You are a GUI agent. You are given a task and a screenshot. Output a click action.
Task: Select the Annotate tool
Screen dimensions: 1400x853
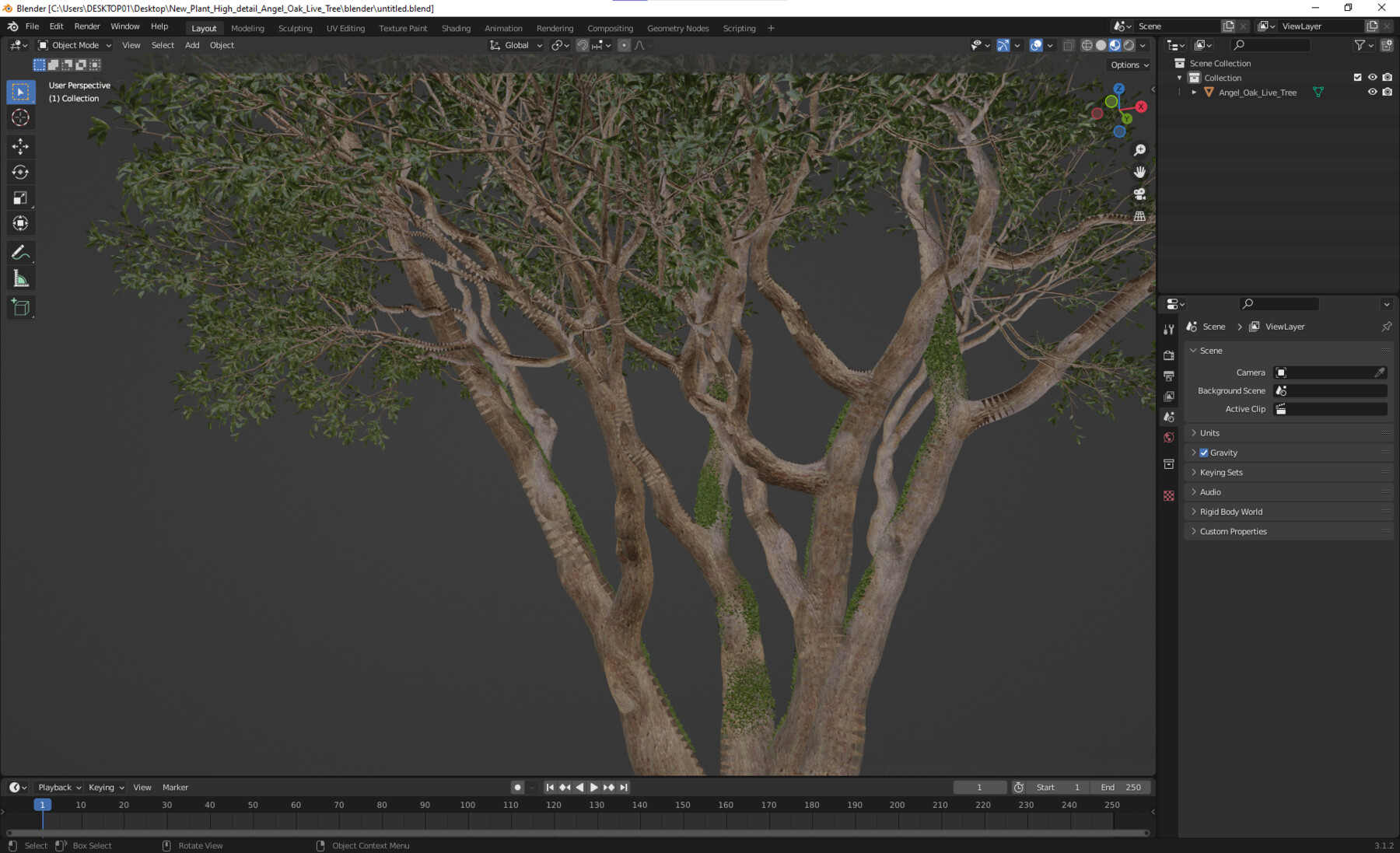tap(20, 251)
